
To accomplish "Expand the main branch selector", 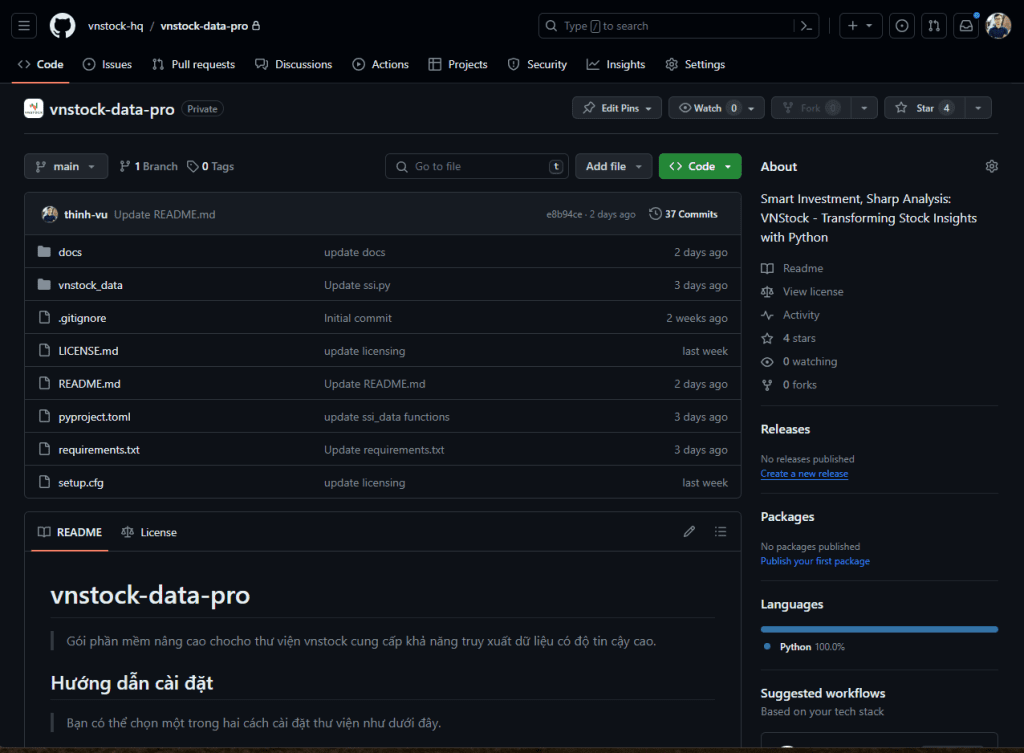I will (x=65, y=166).
